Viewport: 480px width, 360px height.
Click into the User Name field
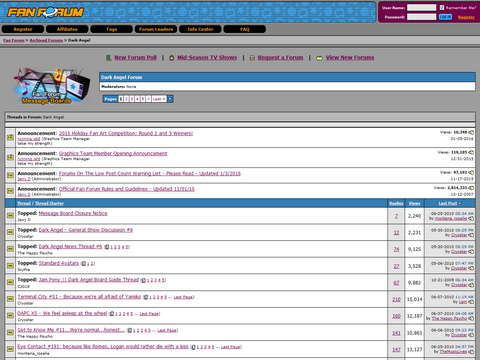click(421, 7)
